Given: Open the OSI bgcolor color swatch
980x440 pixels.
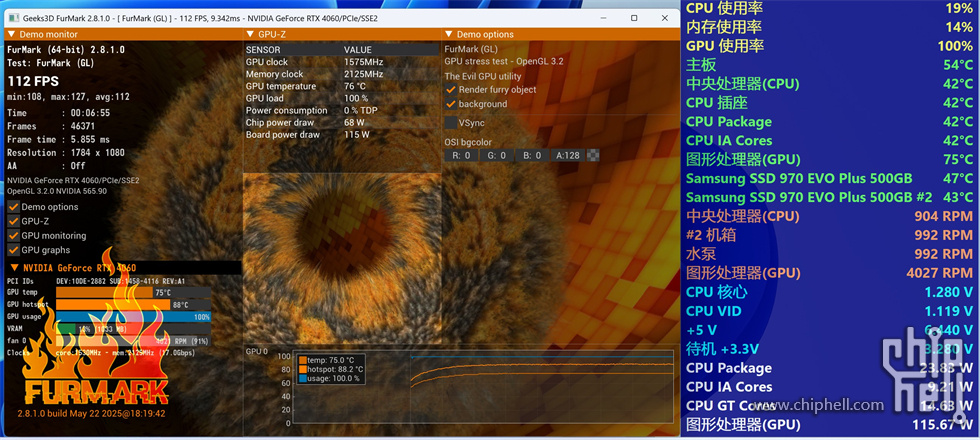Looking at the screenshot, I should click(594, 155).
